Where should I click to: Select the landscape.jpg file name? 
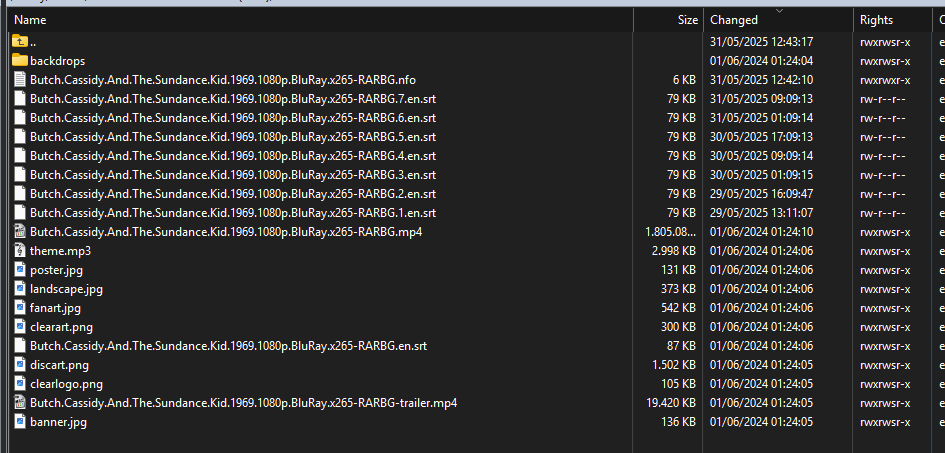click(x=66, y=289)
